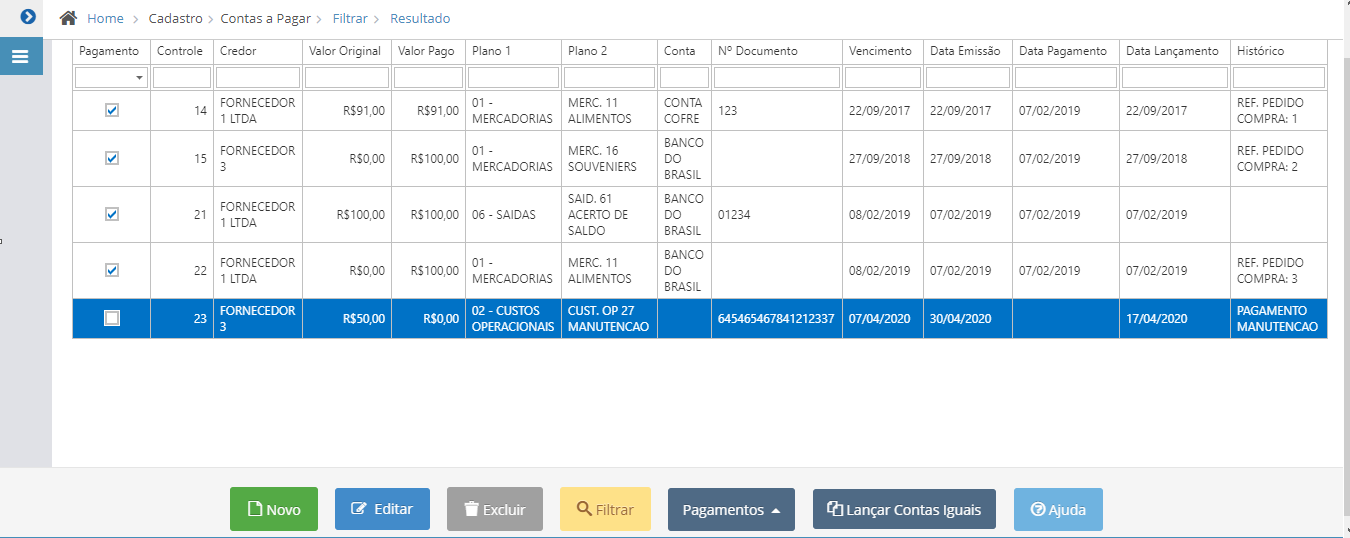Toggle the Pagamento checkbox for Controle 14
1350x538 pixels.
pos(112,110)
